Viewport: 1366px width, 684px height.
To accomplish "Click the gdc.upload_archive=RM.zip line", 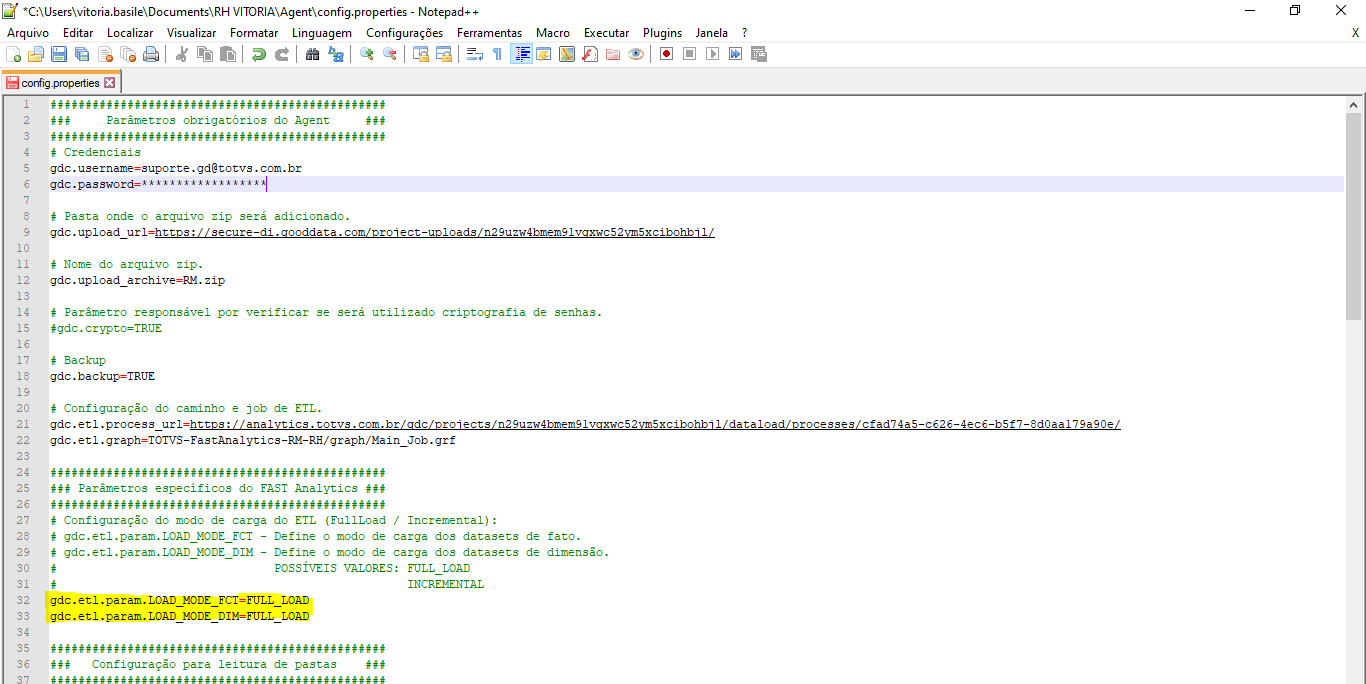I will click(x=137, y=280).
